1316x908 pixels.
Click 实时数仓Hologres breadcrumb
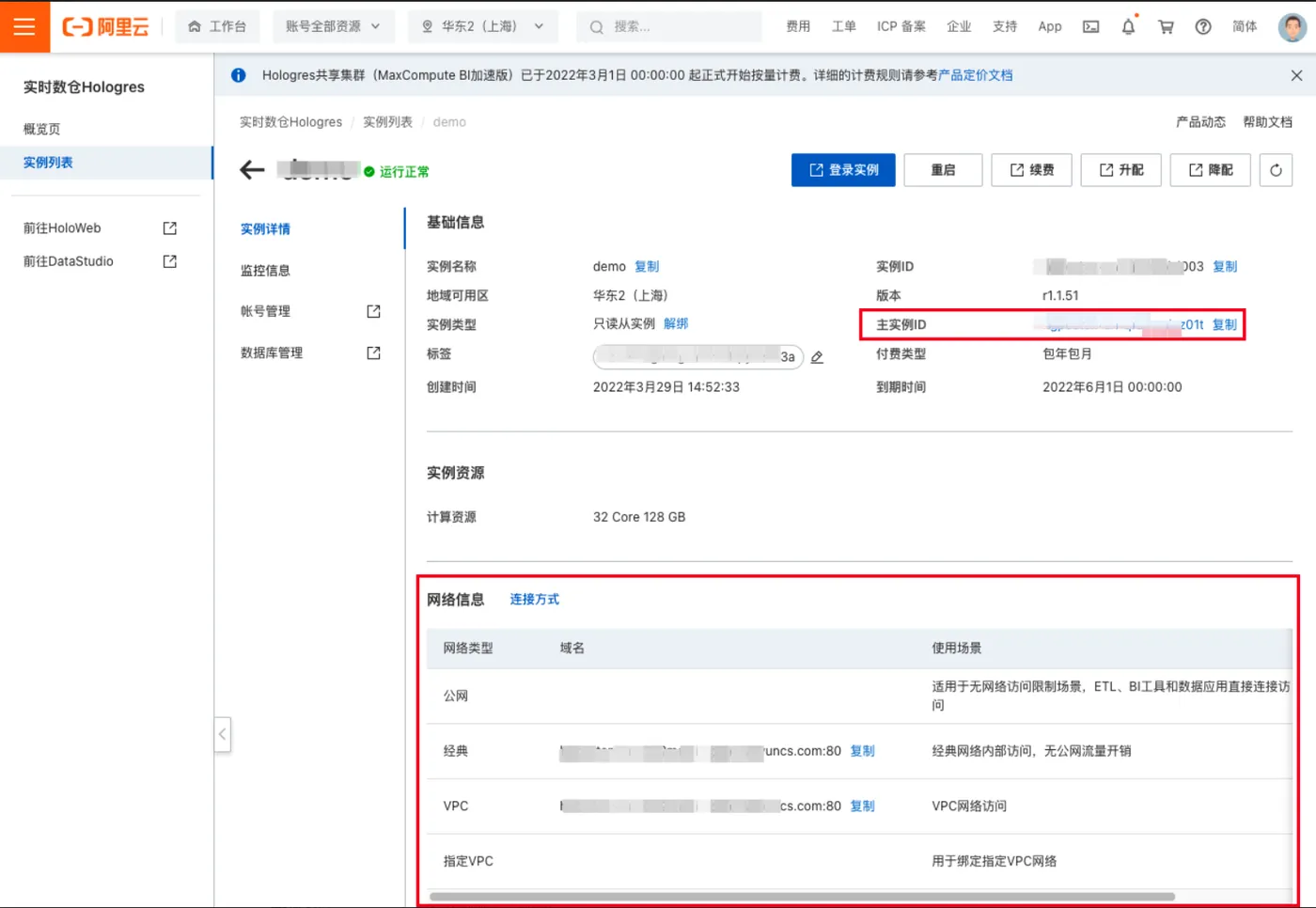[x=290, y=122]
